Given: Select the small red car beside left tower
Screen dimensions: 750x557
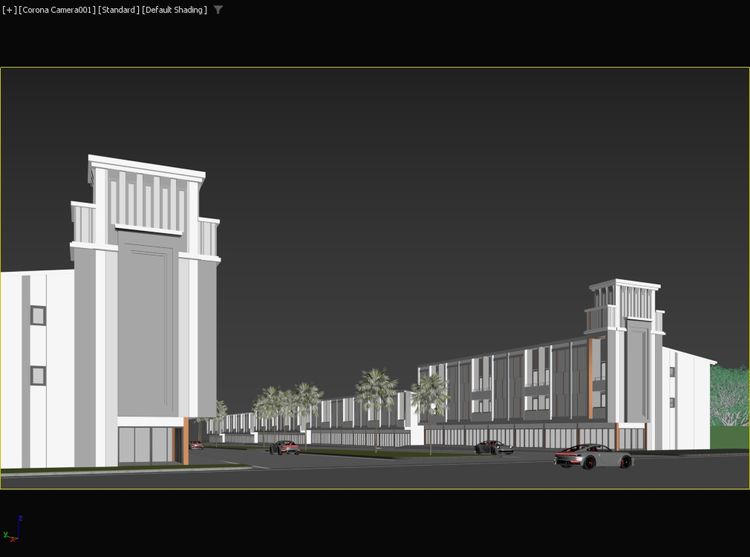Looking at the screenshot, I should tap(197, 445).
